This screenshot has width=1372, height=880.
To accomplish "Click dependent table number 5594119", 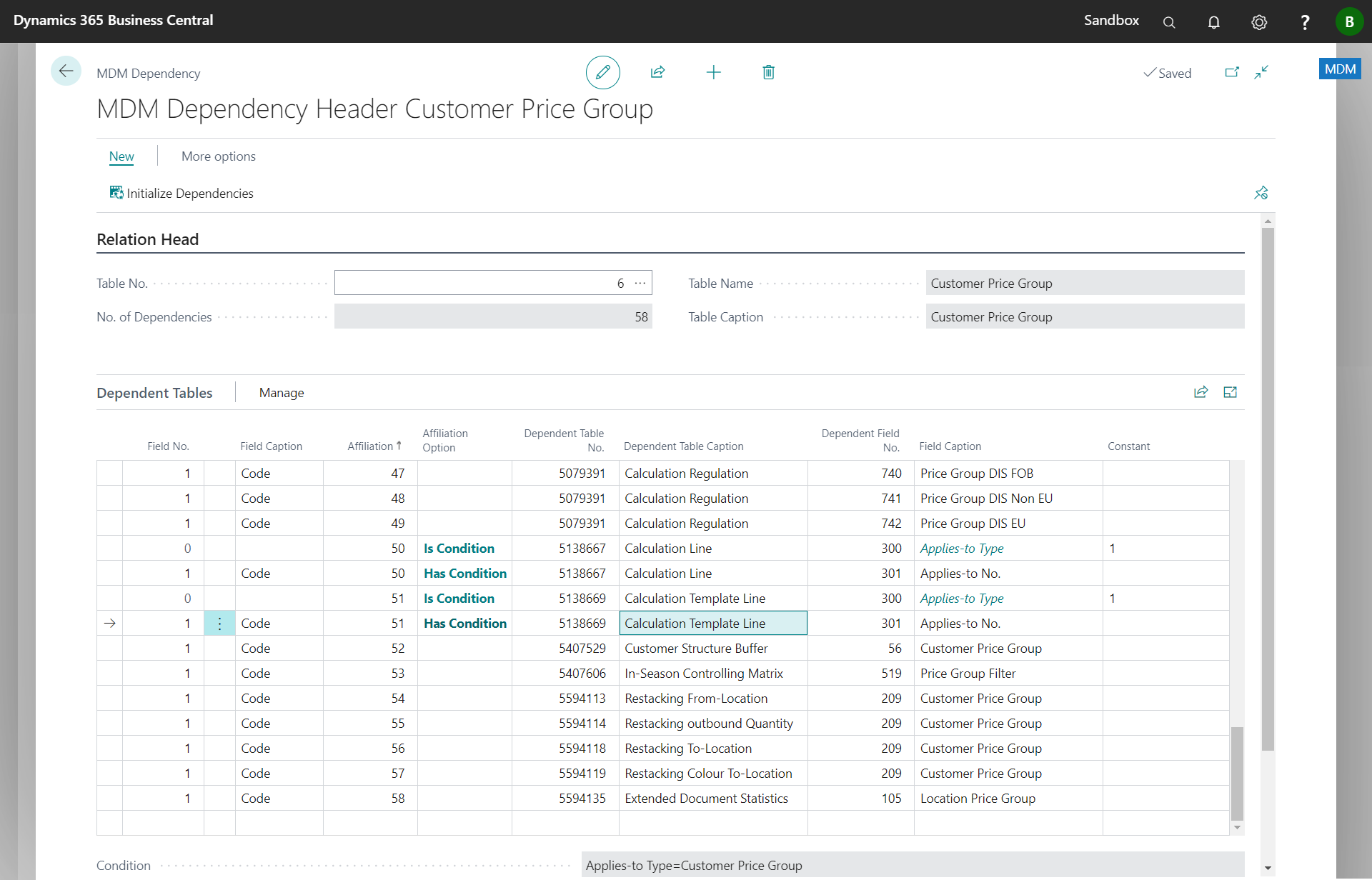I will 565,774.
